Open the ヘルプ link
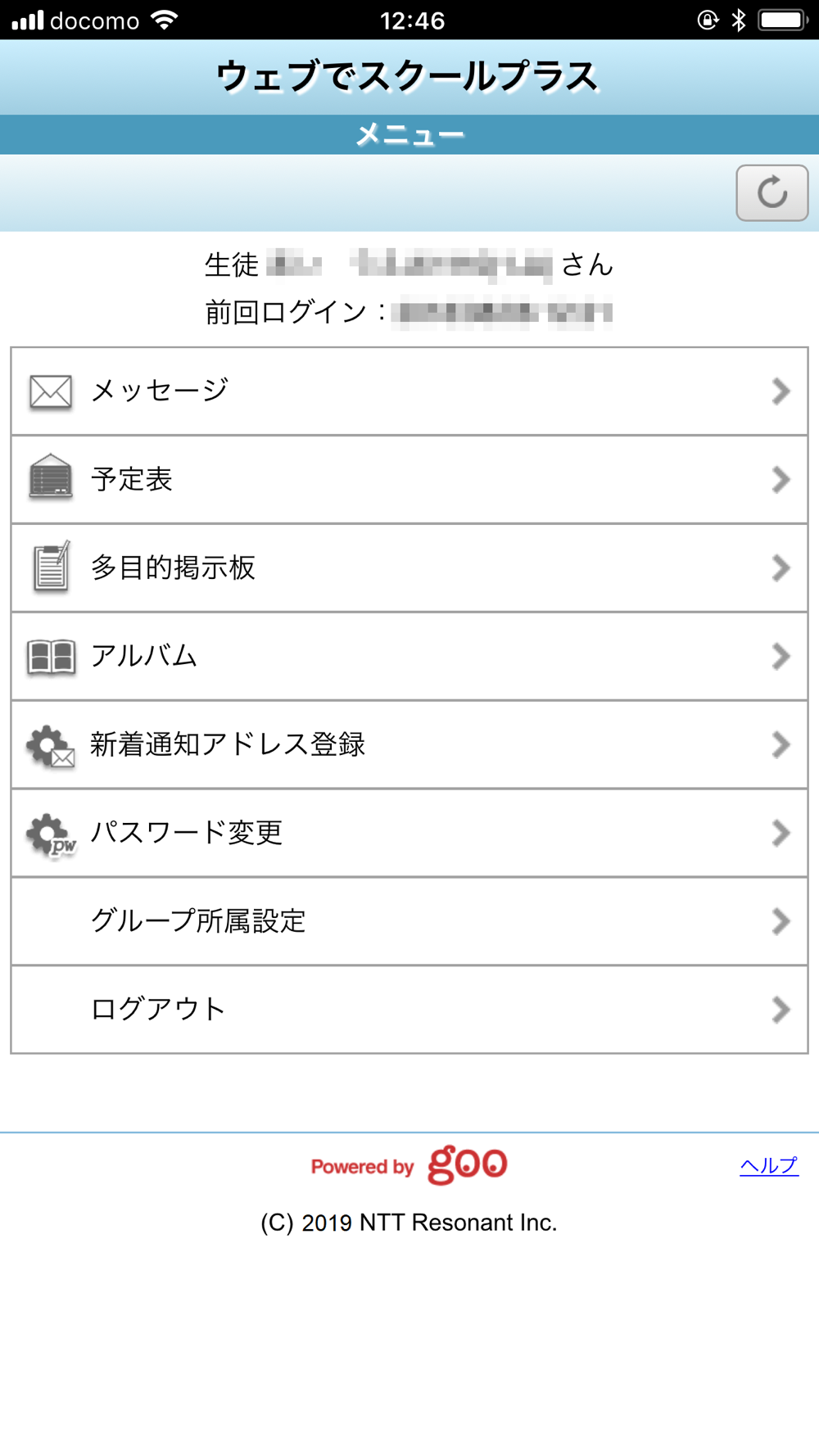This screenshot has width=819, height=1456. tap(769, 1165)
